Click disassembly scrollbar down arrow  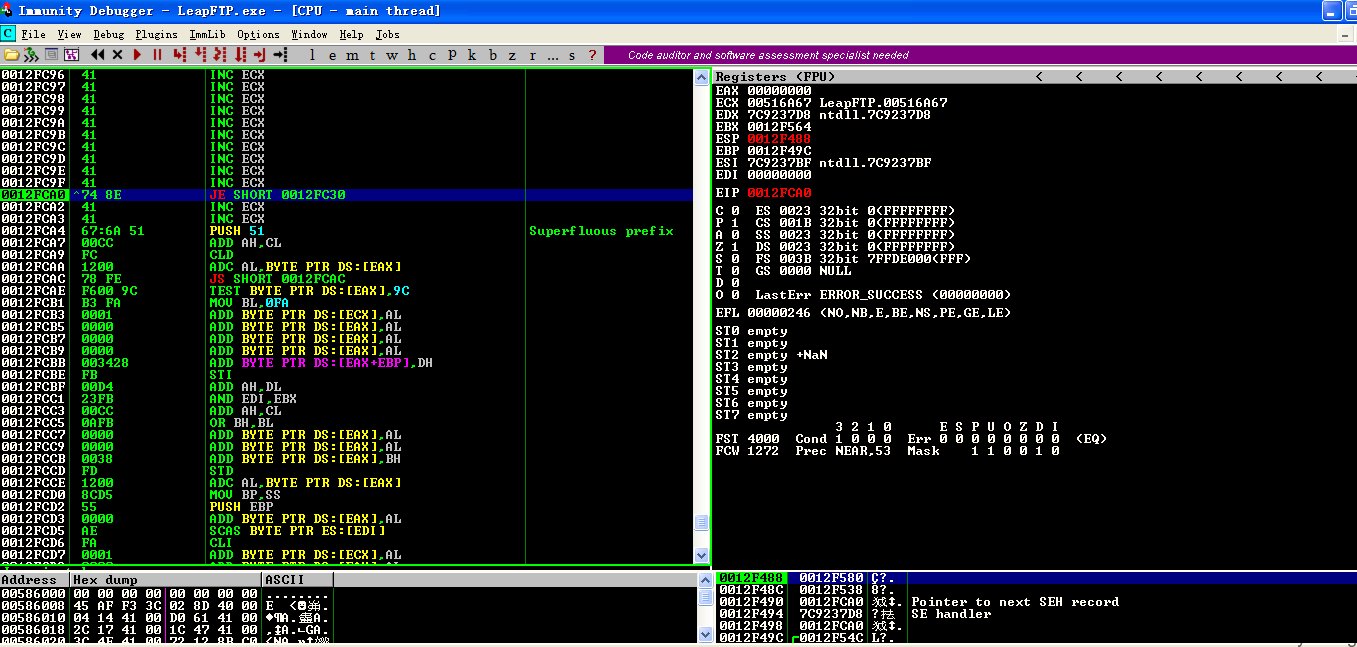coord(701,555)
